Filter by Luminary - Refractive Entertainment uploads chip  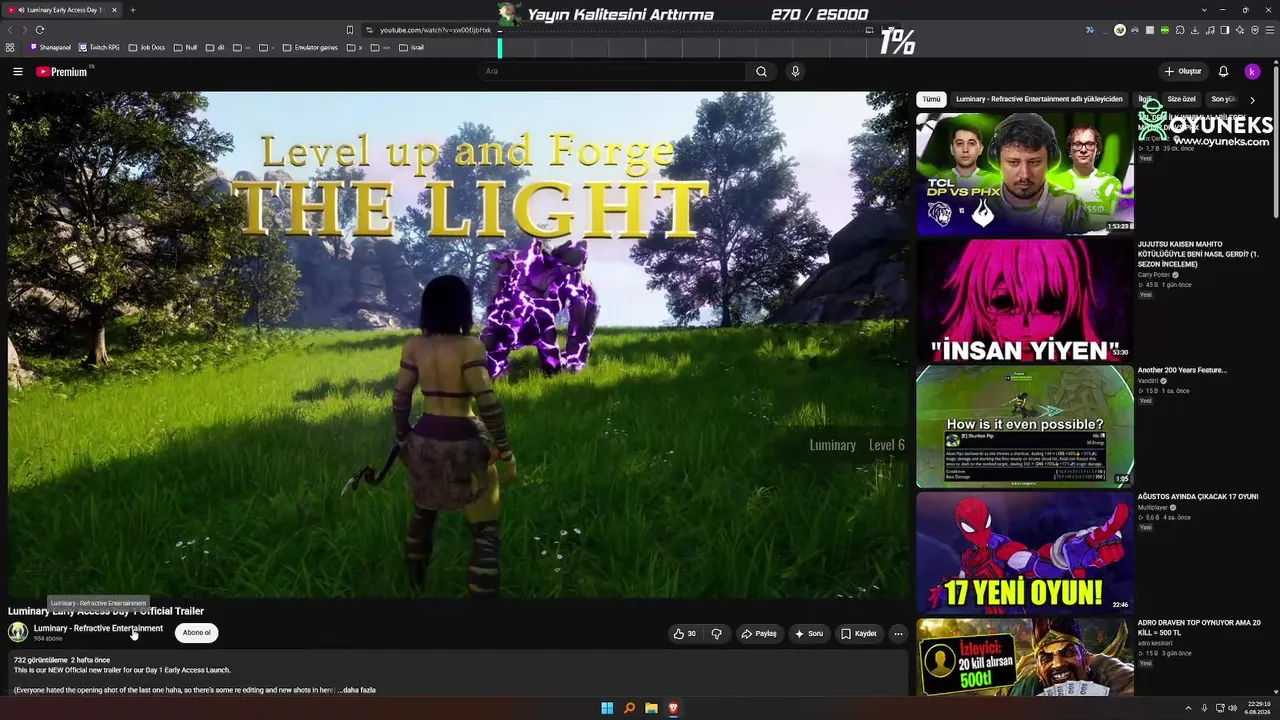pyautogui.click(x=1039, y=100)
